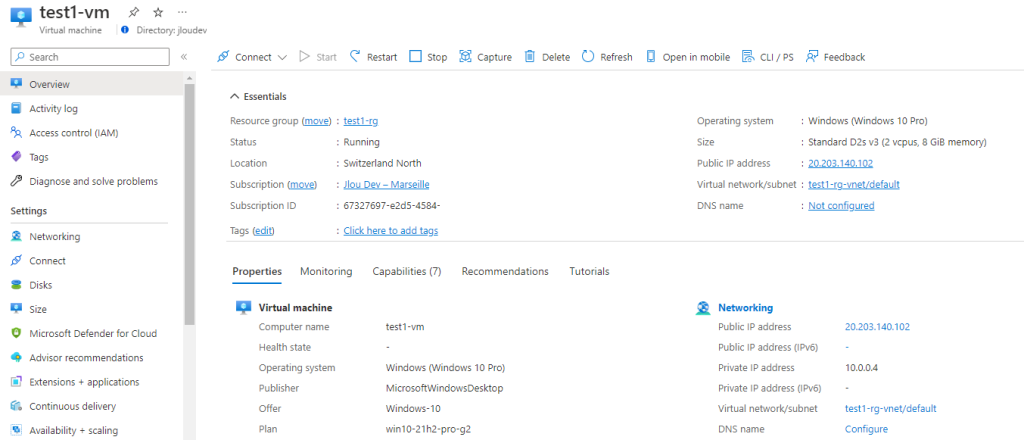
Task: Click DNS name Not configured link
Action: click(x=841, y=206)
